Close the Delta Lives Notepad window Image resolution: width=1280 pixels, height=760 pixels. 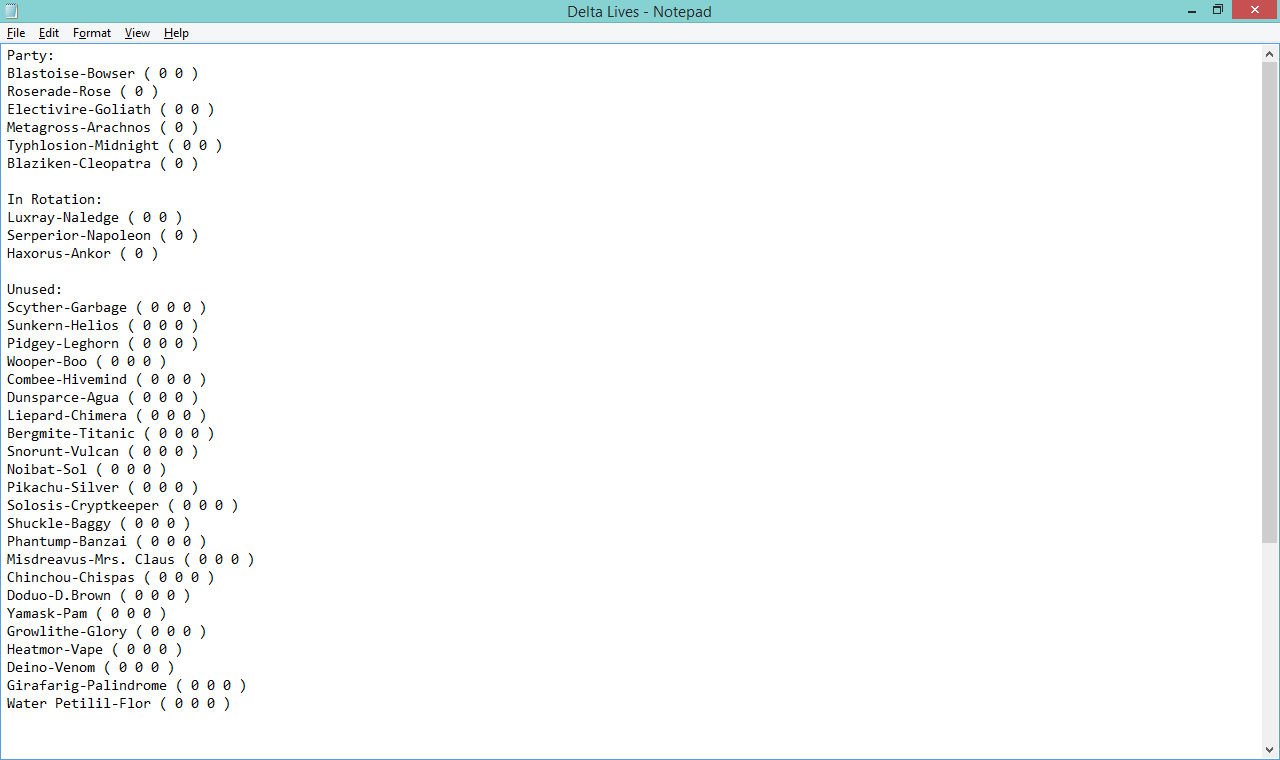[x=1254, y=10]
